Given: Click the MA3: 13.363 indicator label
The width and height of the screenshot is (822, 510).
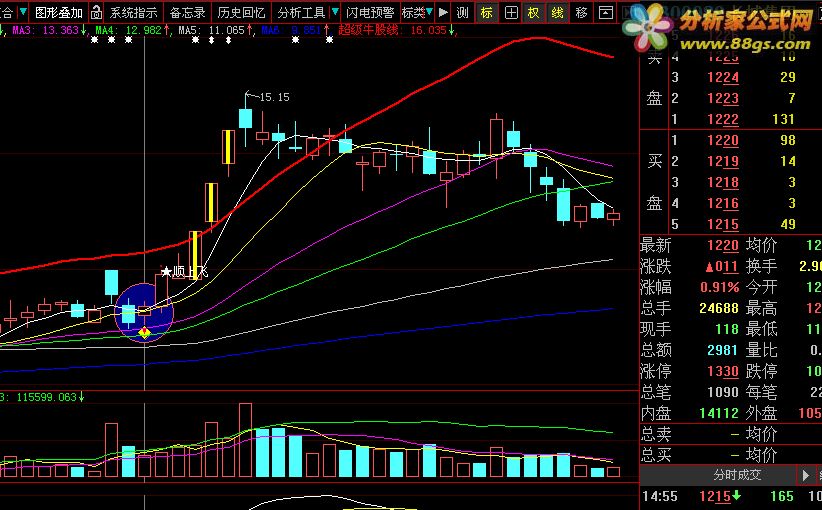Looking at the screenshot, I should coord(49,30).
